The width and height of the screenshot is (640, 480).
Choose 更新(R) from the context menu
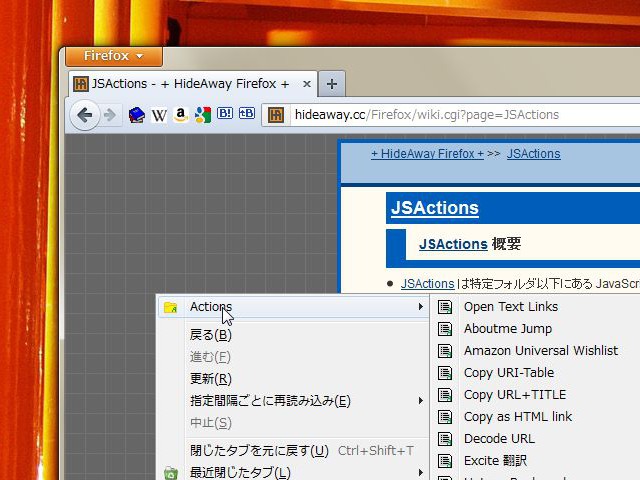(293, 379)
